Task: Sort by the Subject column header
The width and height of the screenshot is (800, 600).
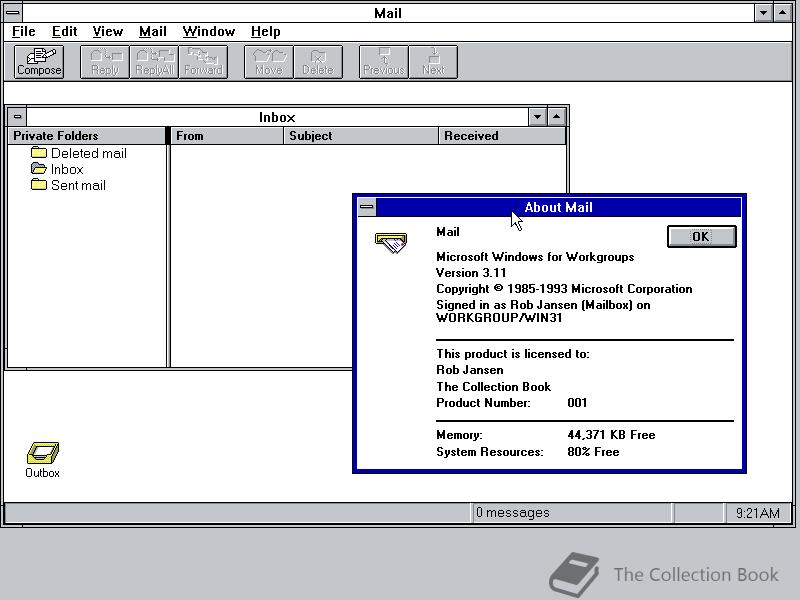Action: (361, 136)
